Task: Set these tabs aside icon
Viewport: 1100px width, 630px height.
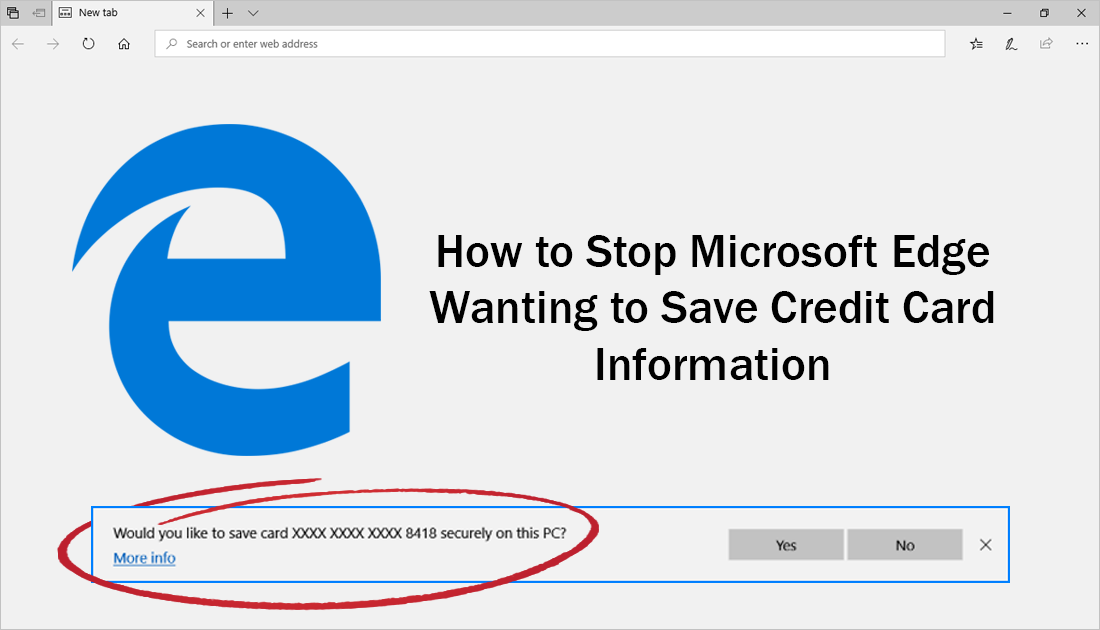Action: tap(39, 13)
